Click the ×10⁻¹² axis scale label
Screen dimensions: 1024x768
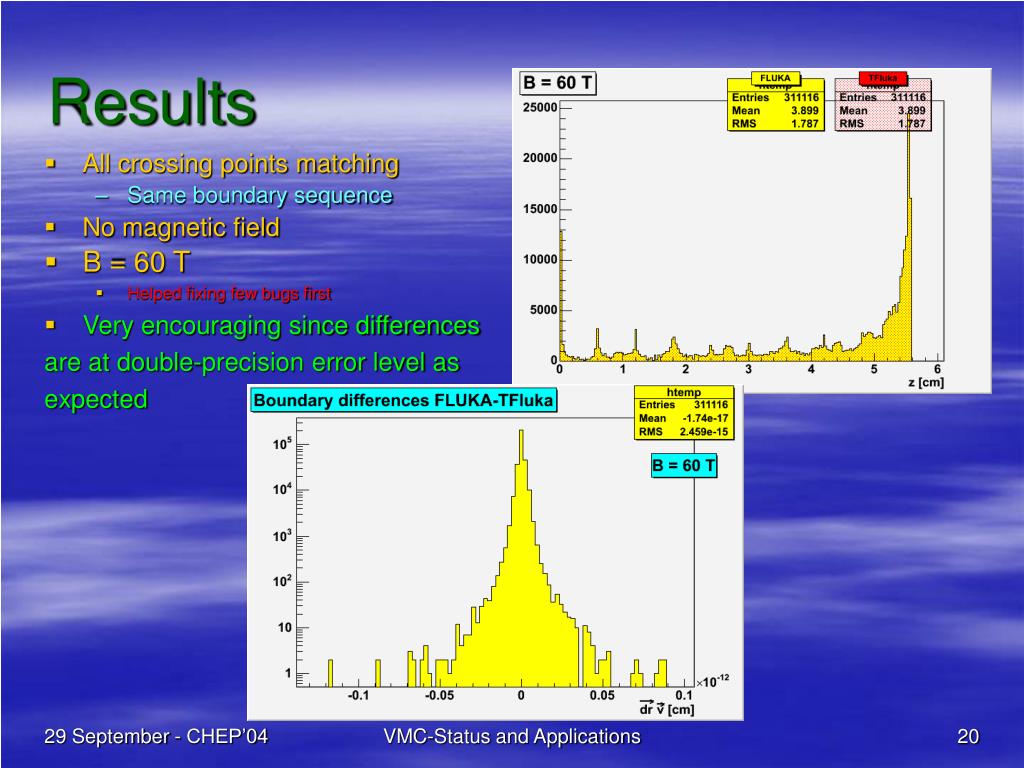(x=712, y=681)
